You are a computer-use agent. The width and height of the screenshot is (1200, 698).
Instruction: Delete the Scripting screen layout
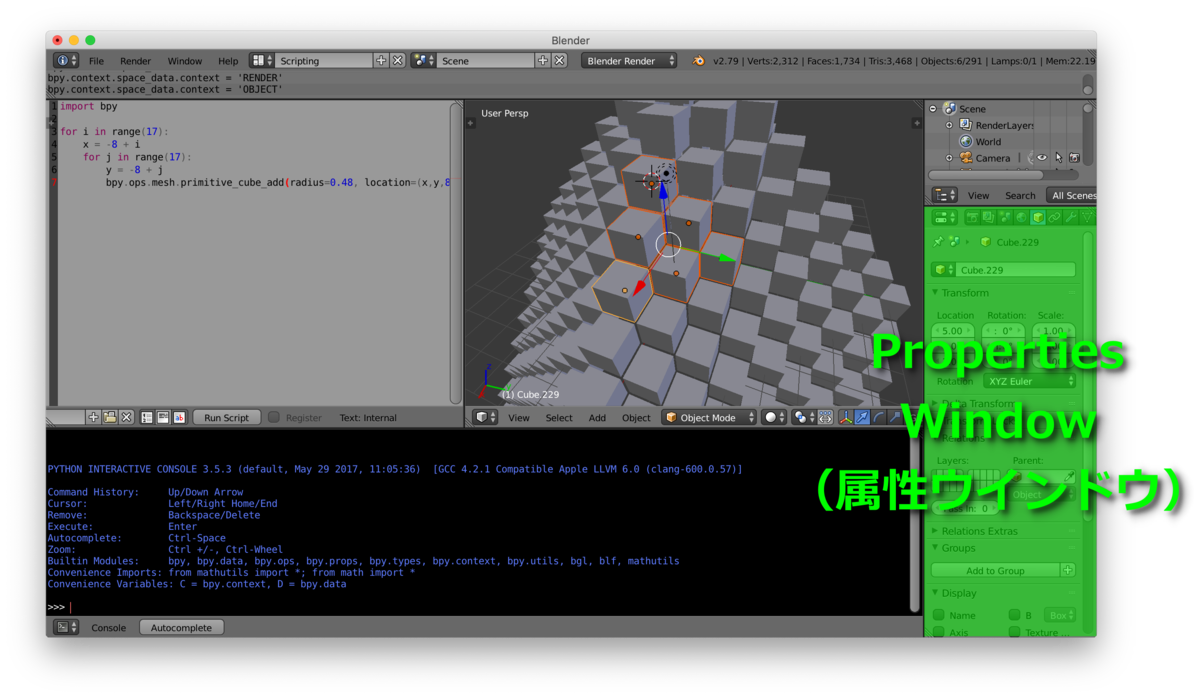(398, 61)
